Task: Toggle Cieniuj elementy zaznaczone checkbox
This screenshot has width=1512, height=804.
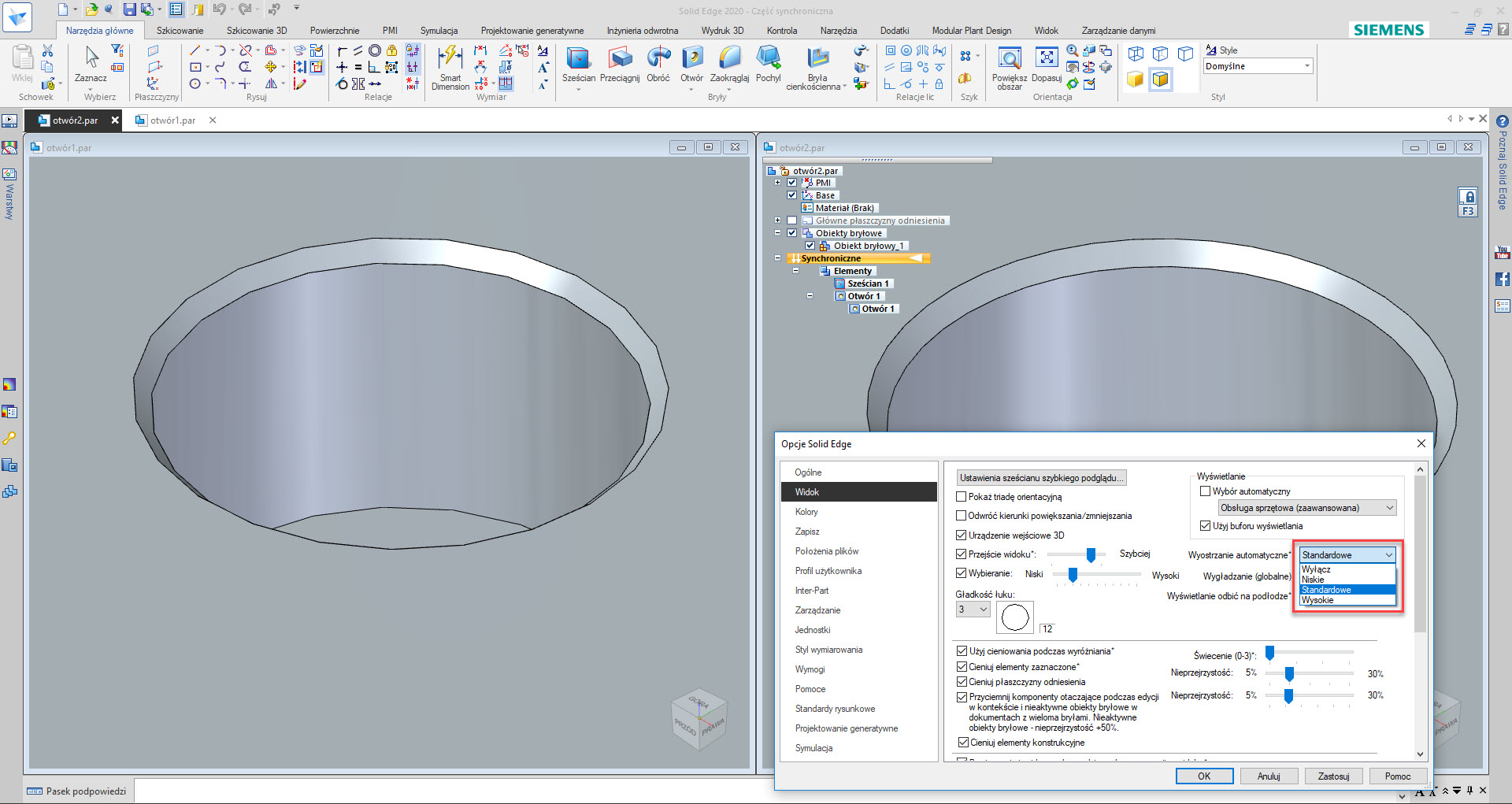Action: tap(962, 667)
